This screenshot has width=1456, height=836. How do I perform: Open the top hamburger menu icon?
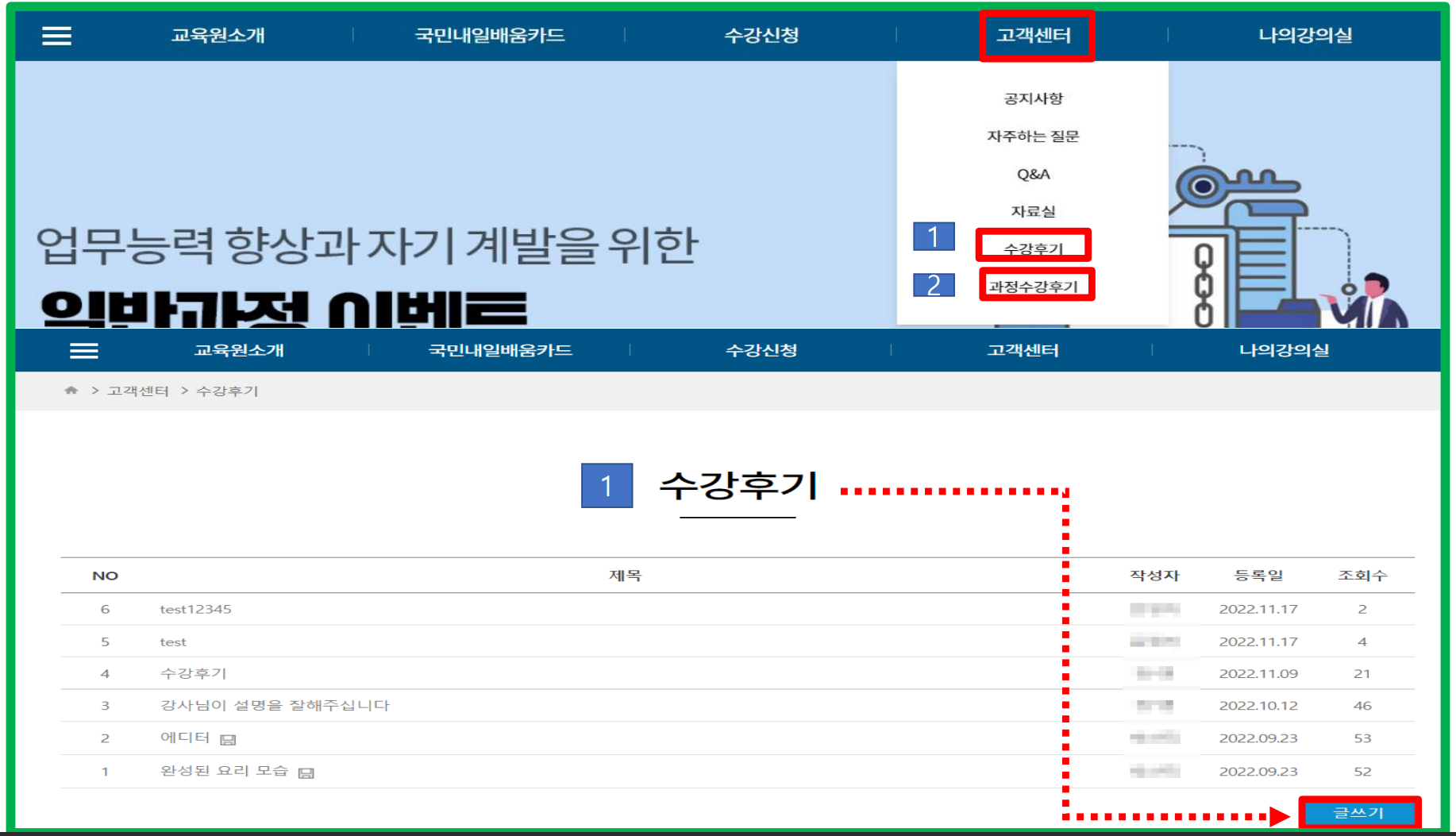(56, 36)
